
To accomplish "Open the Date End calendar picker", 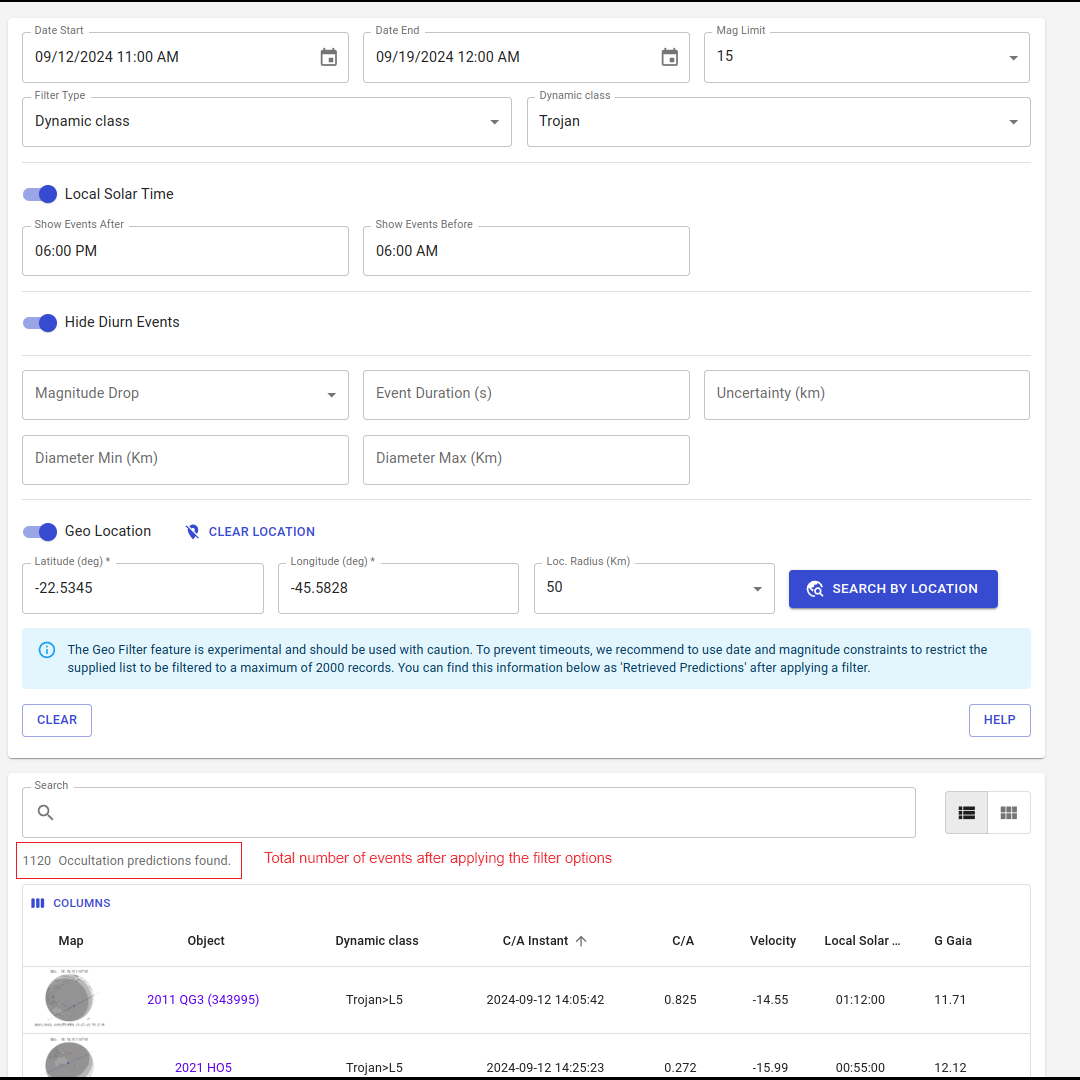I will pos(669,58).
